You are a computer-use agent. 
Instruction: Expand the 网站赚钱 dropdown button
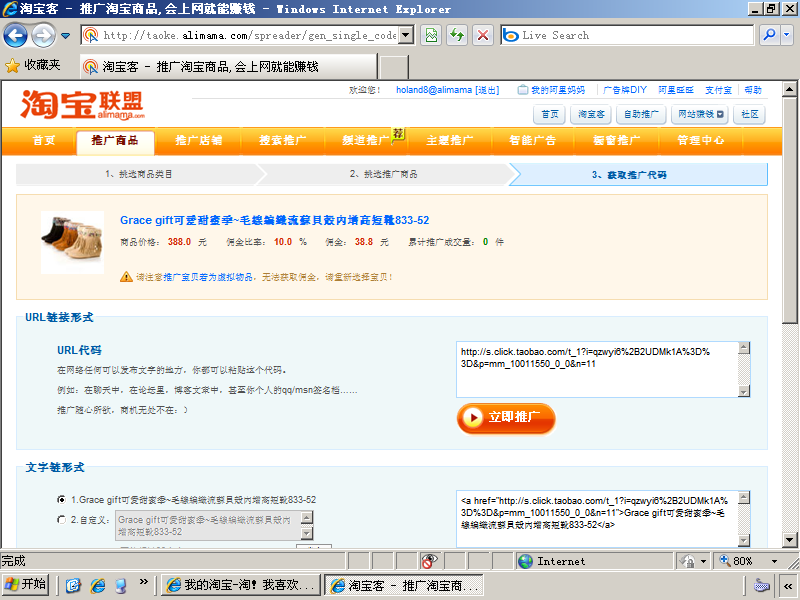coord(700,114)
